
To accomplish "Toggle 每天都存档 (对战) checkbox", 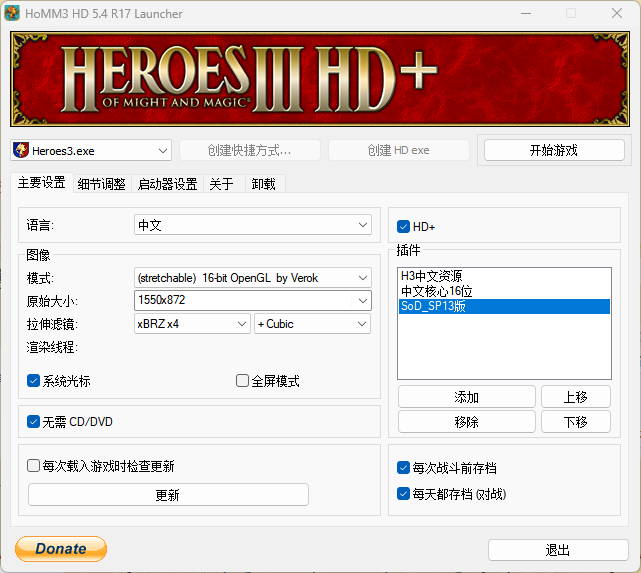I will 403,494.
